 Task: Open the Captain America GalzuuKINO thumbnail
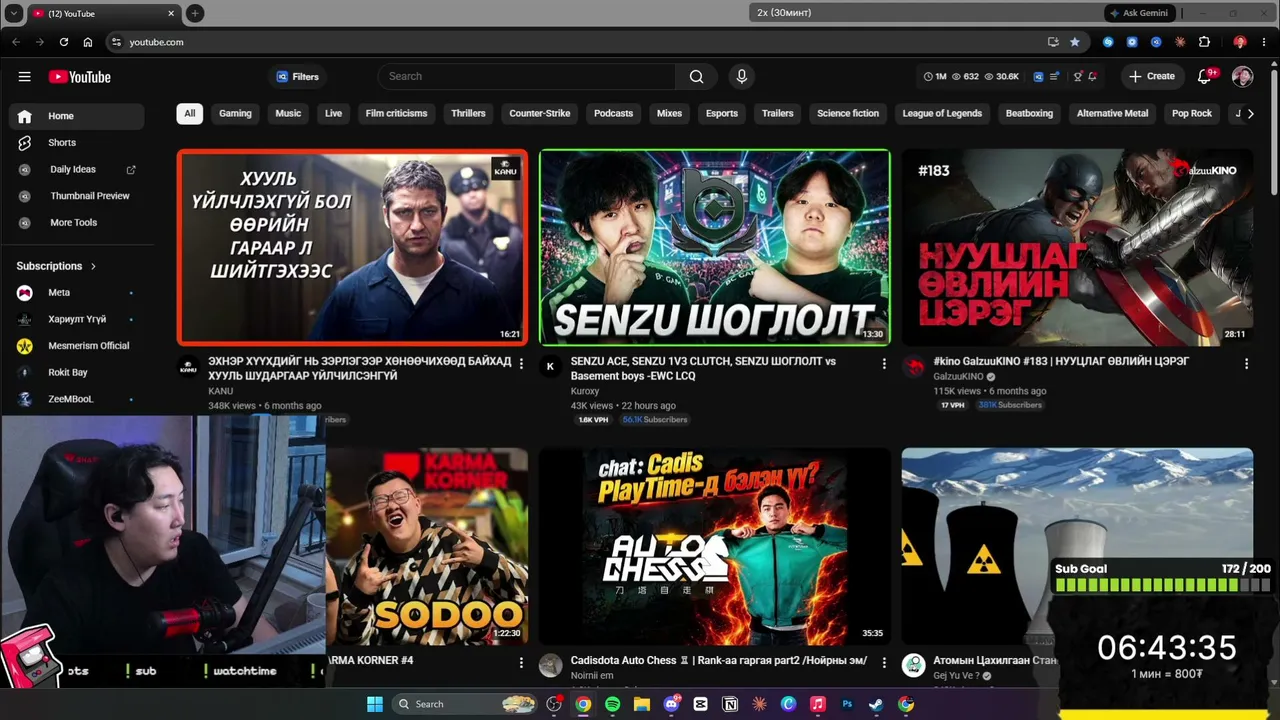tap(1077, 247)
